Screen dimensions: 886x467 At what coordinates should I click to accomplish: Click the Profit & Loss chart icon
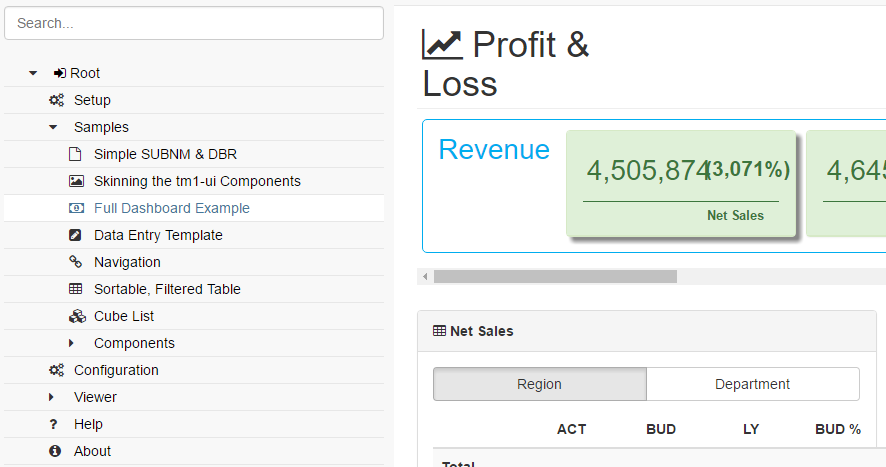click(x=442, y=45)
